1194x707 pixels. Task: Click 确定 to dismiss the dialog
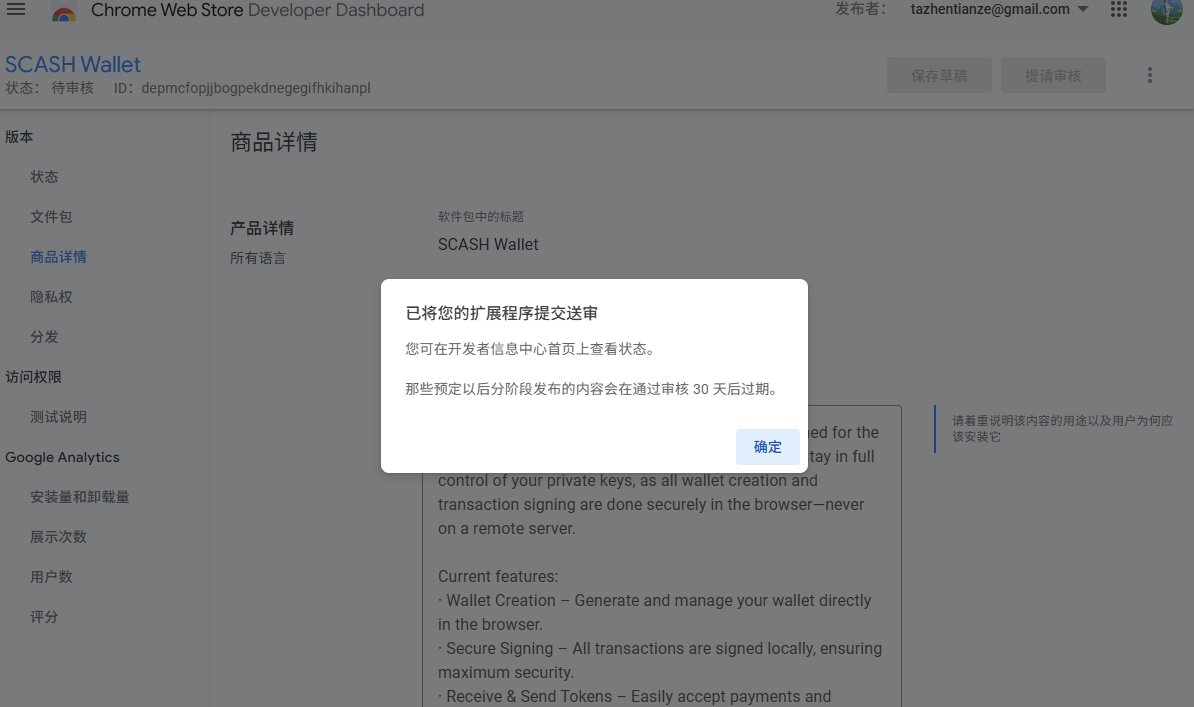[x=768, y=446]
